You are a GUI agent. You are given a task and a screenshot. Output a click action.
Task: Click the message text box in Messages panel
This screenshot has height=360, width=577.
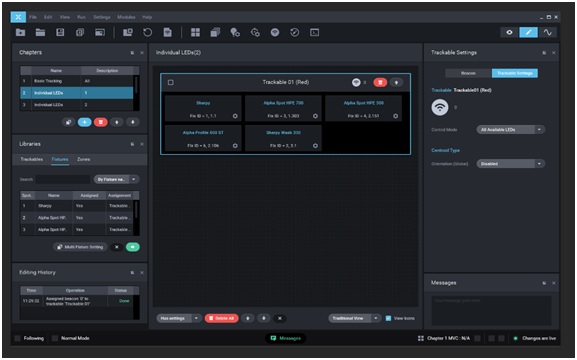[492, 311]
